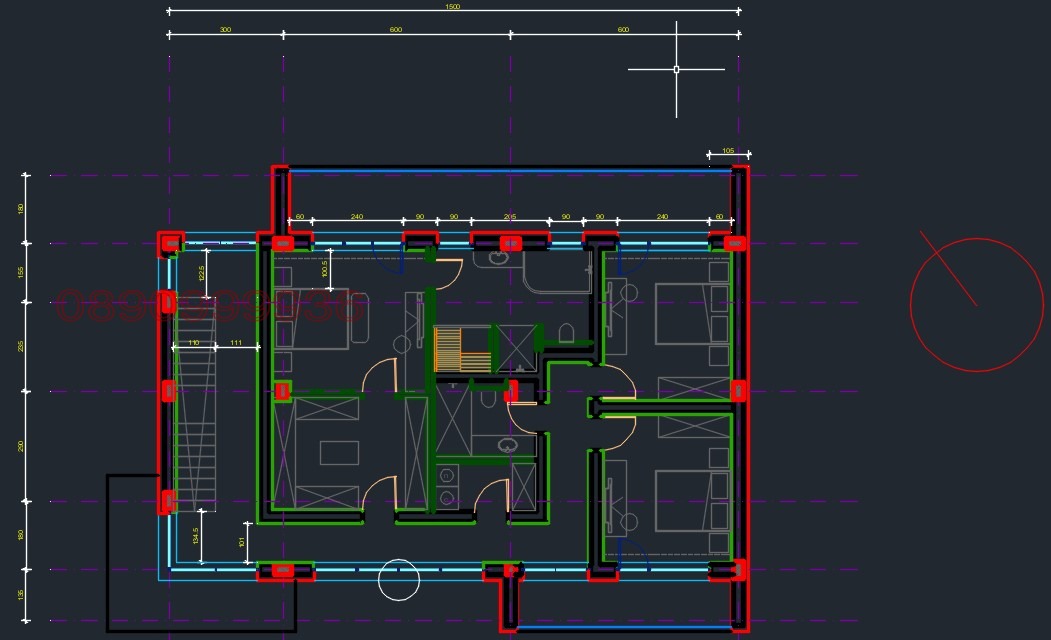Pick the 105 dimension text
Screen dimensions: 1051x640
pyautogui.click(x=727, y=150)
